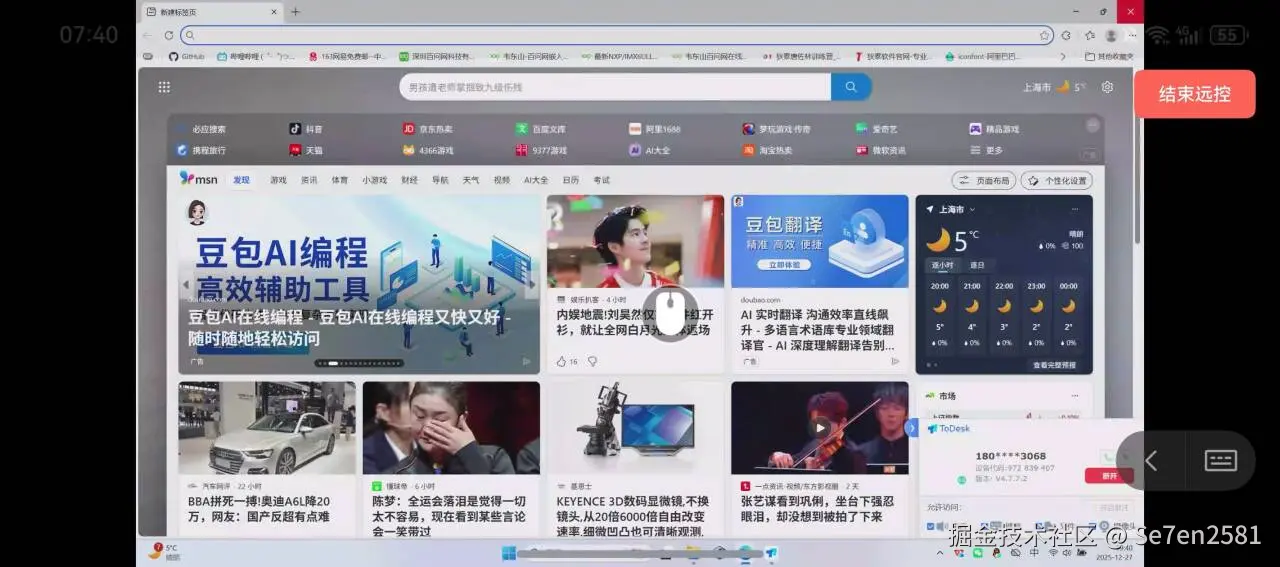Select the 资讯 feed tab
This screenshot has width=1280, height=567.
coord(309,180)
